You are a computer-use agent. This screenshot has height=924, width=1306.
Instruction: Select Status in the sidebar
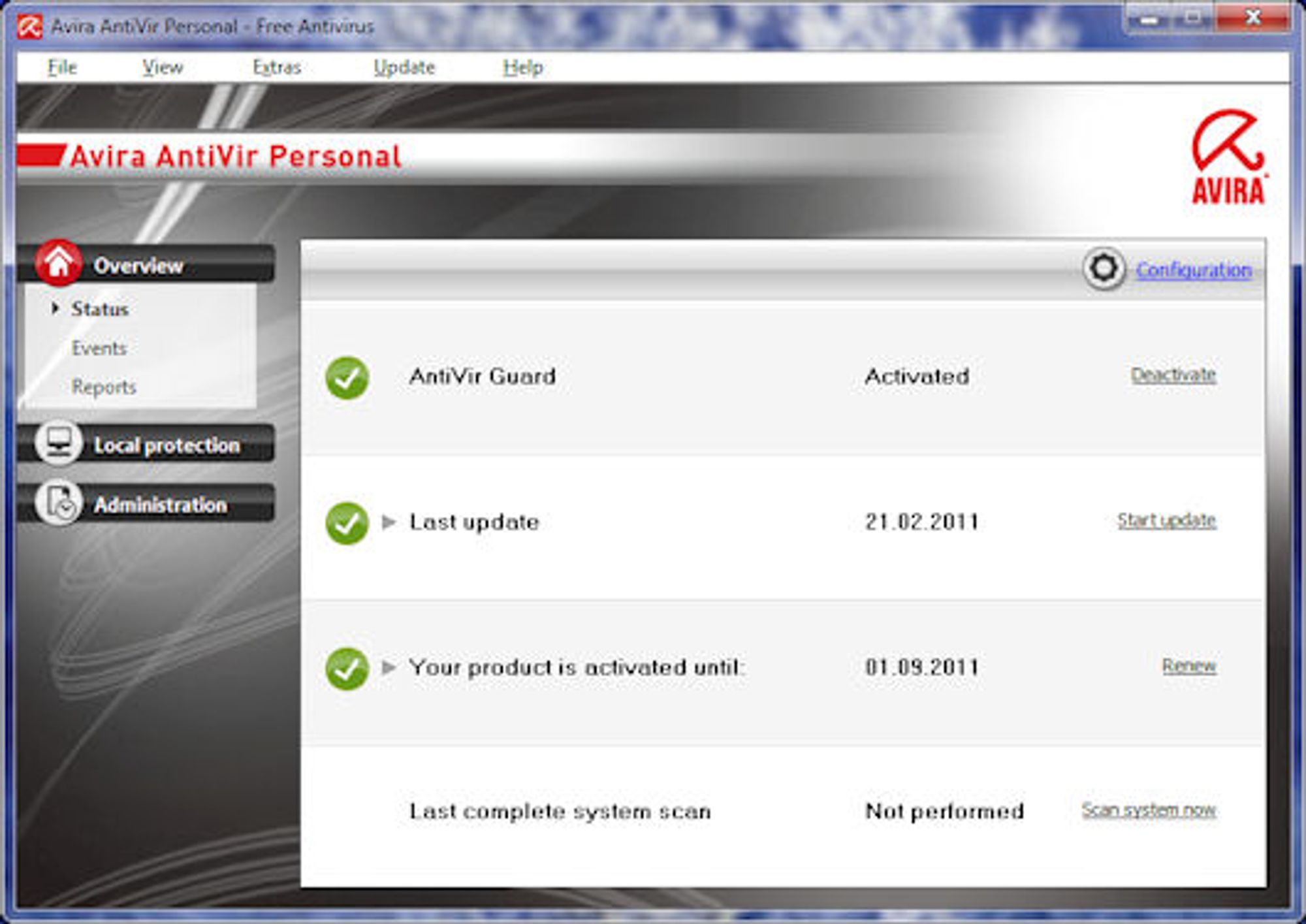tap(100, 309)
